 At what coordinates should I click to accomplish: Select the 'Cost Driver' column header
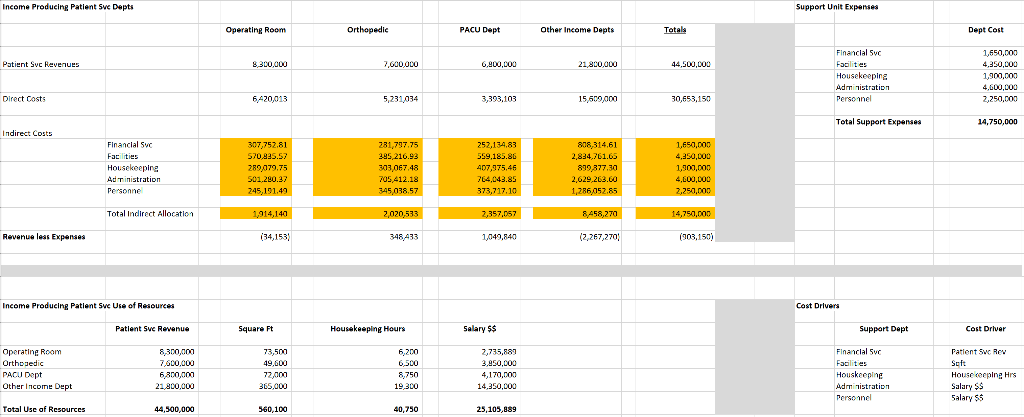pos(986,328)
